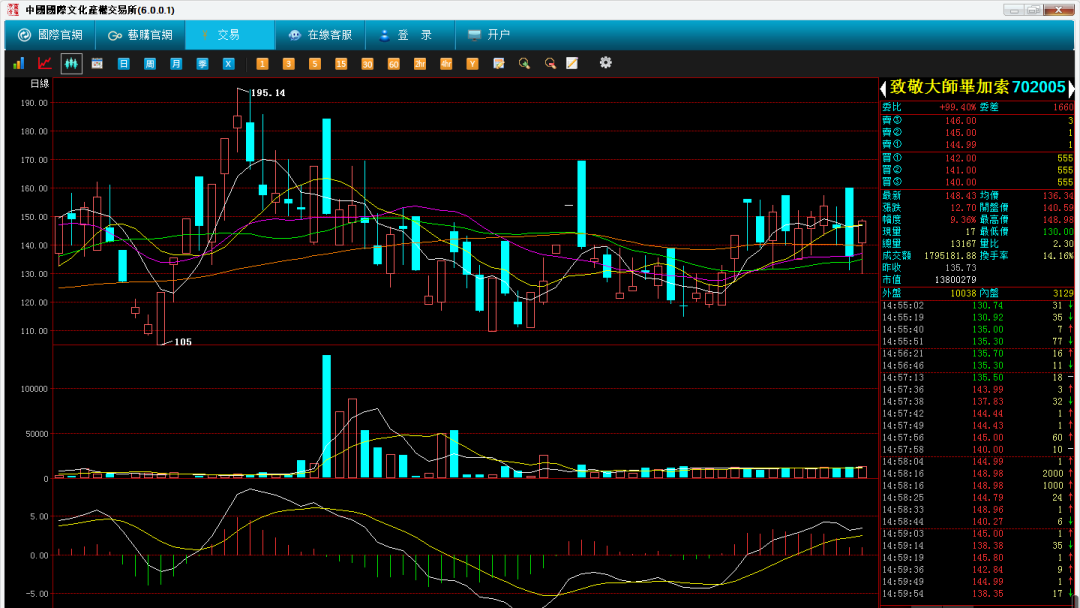1080x608 pixels.
Task: Click the app logo in title bar
Action: [13, 10]
